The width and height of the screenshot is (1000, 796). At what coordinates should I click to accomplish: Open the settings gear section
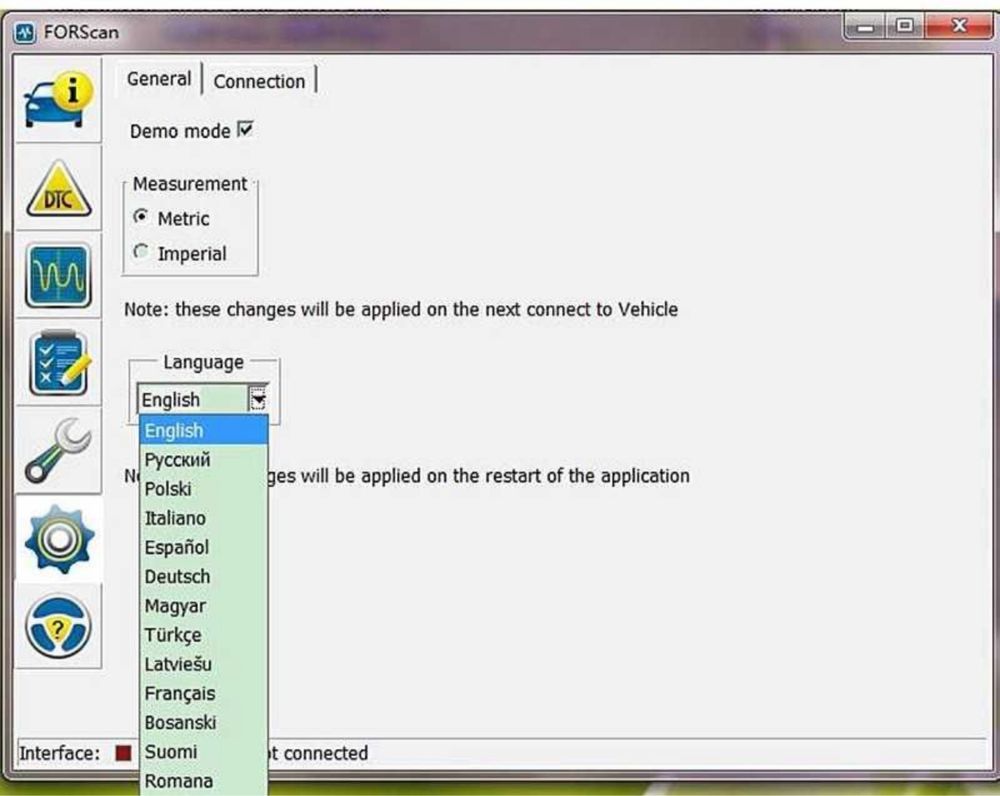[58, 539]
